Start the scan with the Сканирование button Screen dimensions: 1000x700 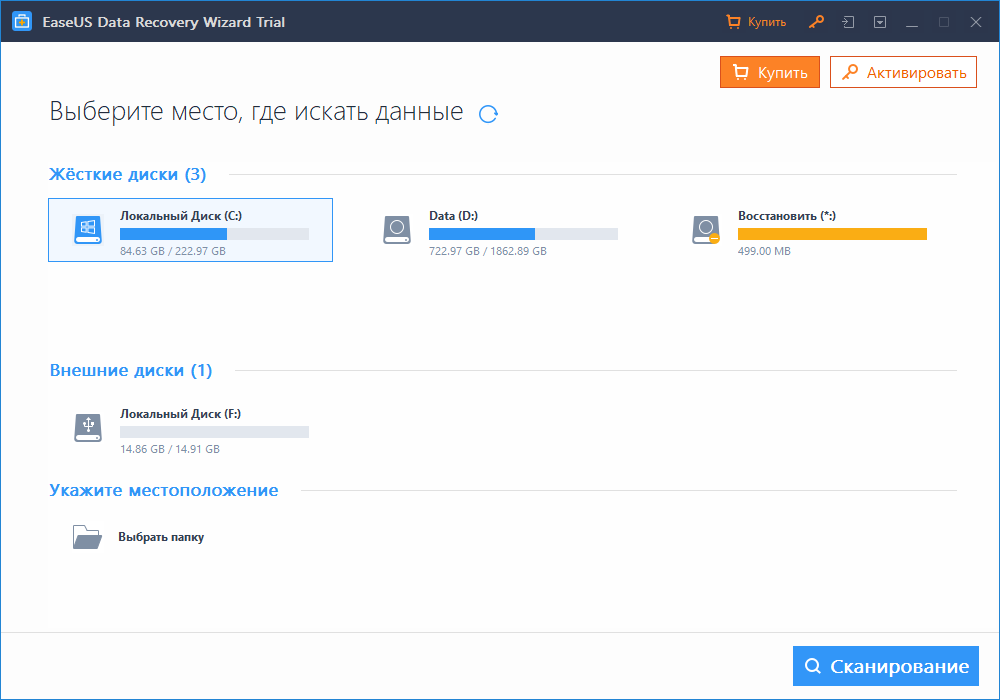coord(886,666)
